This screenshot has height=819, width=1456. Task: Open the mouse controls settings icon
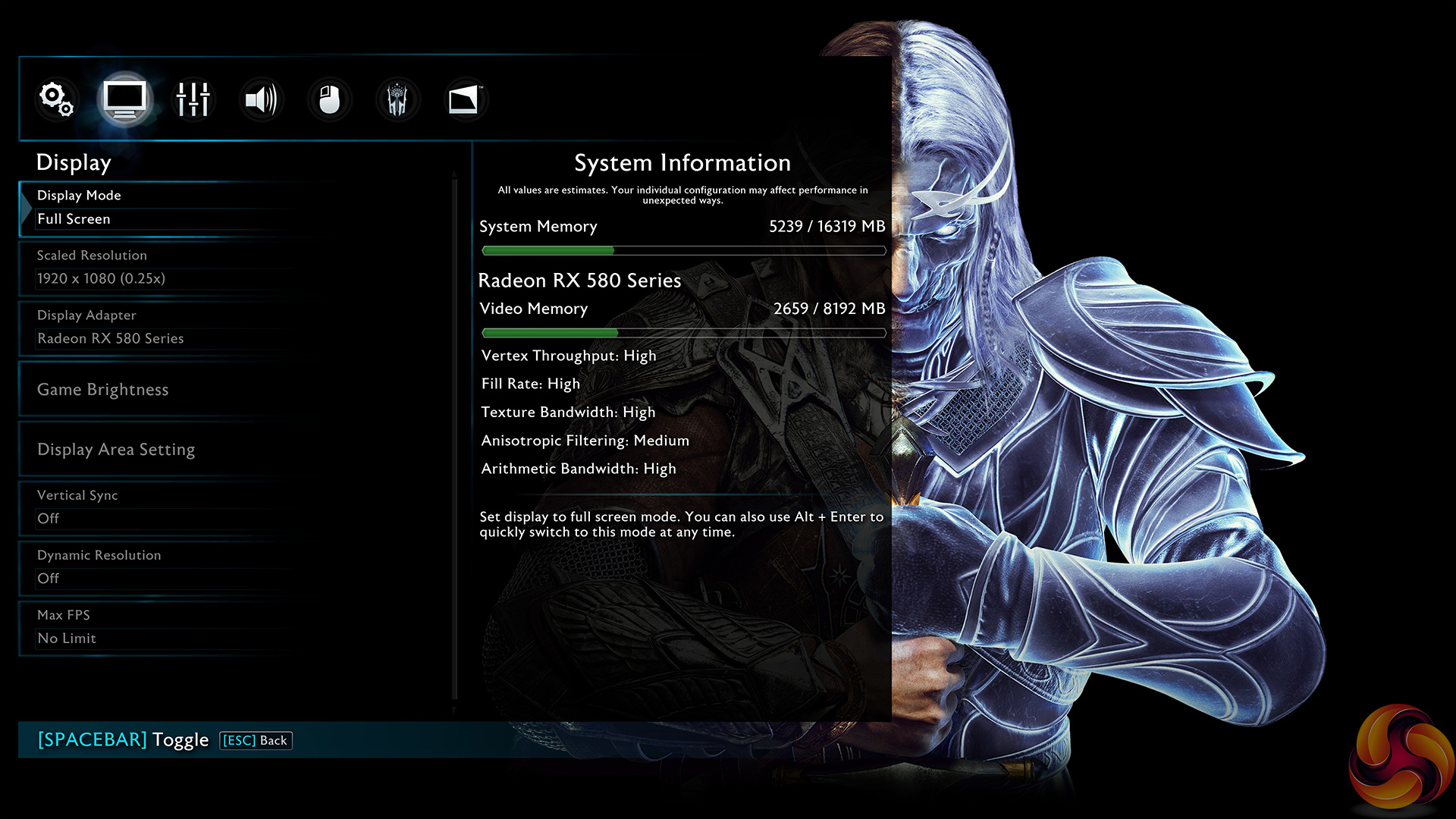point(330,99)
